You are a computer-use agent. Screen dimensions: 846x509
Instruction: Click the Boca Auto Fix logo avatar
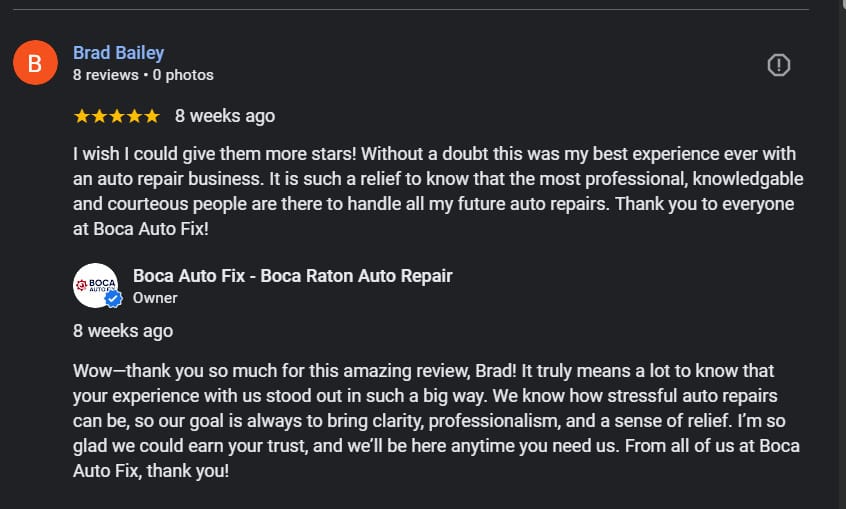(96, 285)
